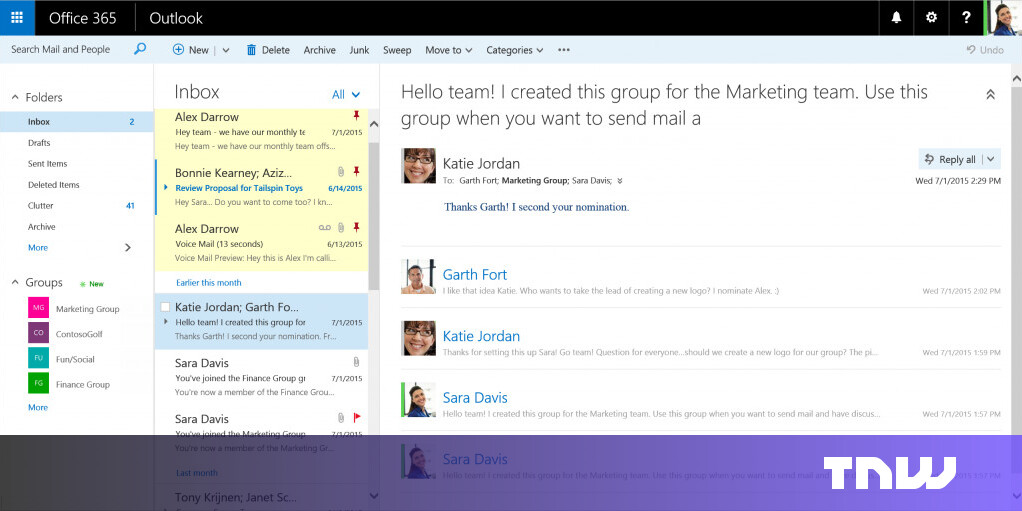Image resolution: width=1022 pixels, height=511 pixels.
Task: Click the voicemail icon on Alex Darrow email
Action: [x=325, y=227]
